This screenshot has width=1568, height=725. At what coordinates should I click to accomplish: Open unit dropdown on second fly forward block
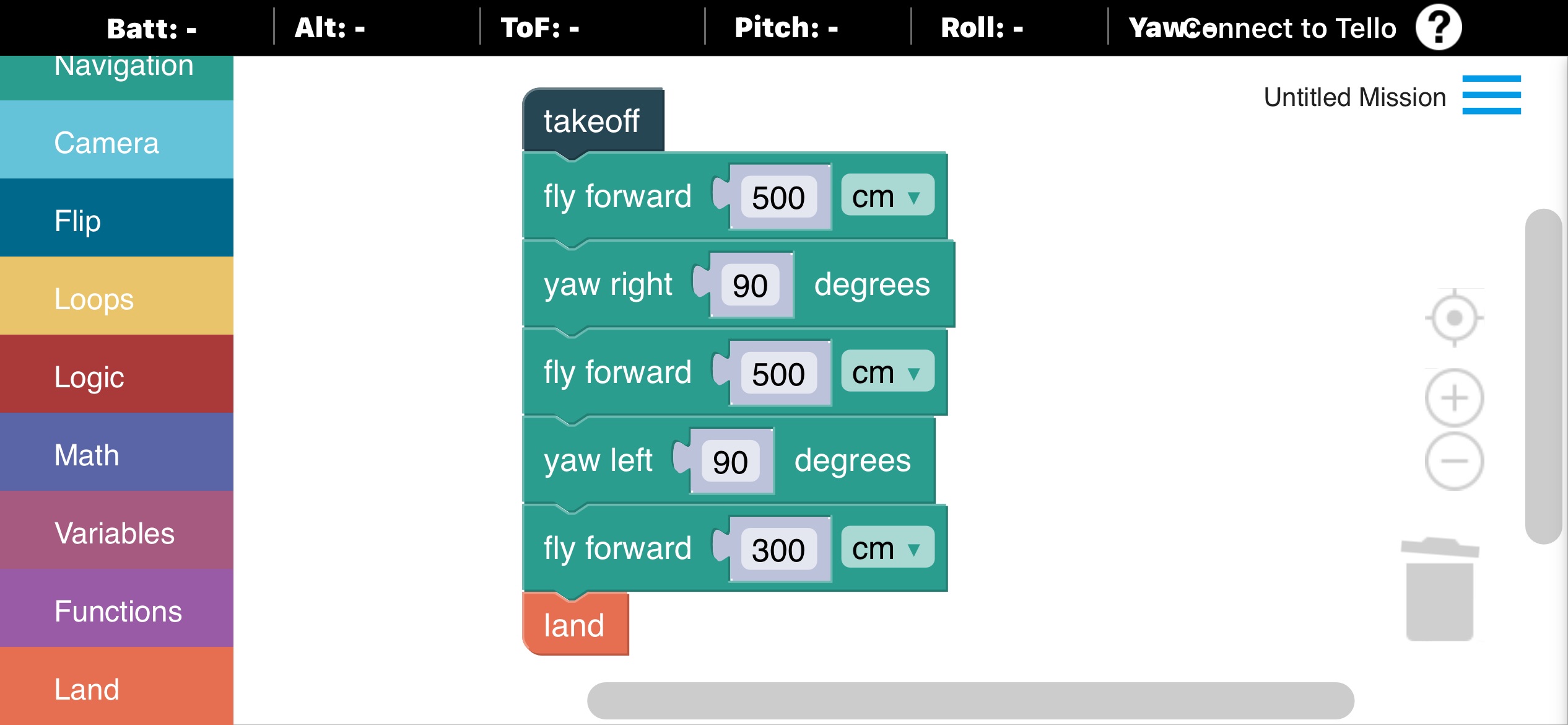coord(887,372)
